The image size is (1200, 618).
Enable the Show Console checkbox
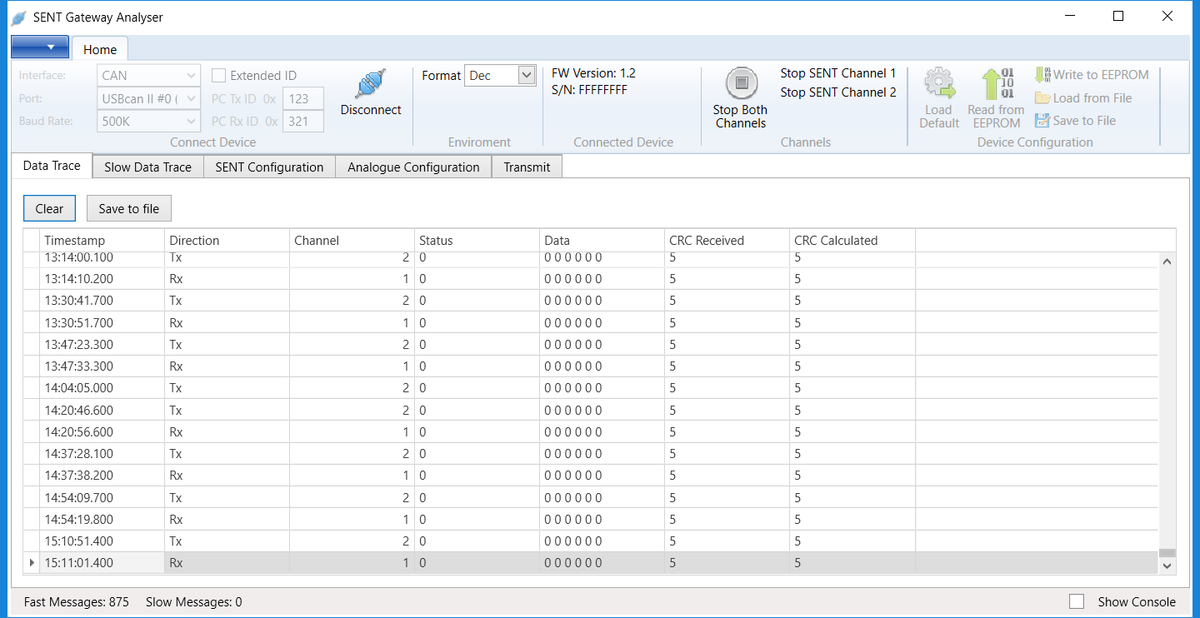tap(1076, 602)
